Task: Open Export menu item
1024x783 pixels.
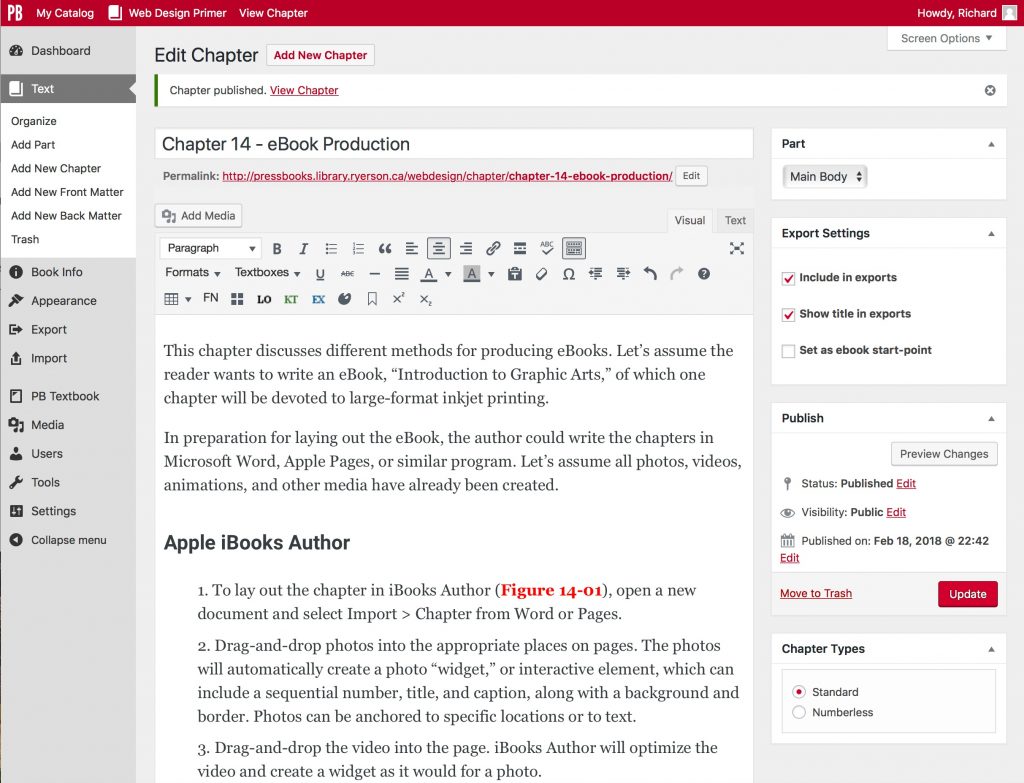Action: (49, 330)
